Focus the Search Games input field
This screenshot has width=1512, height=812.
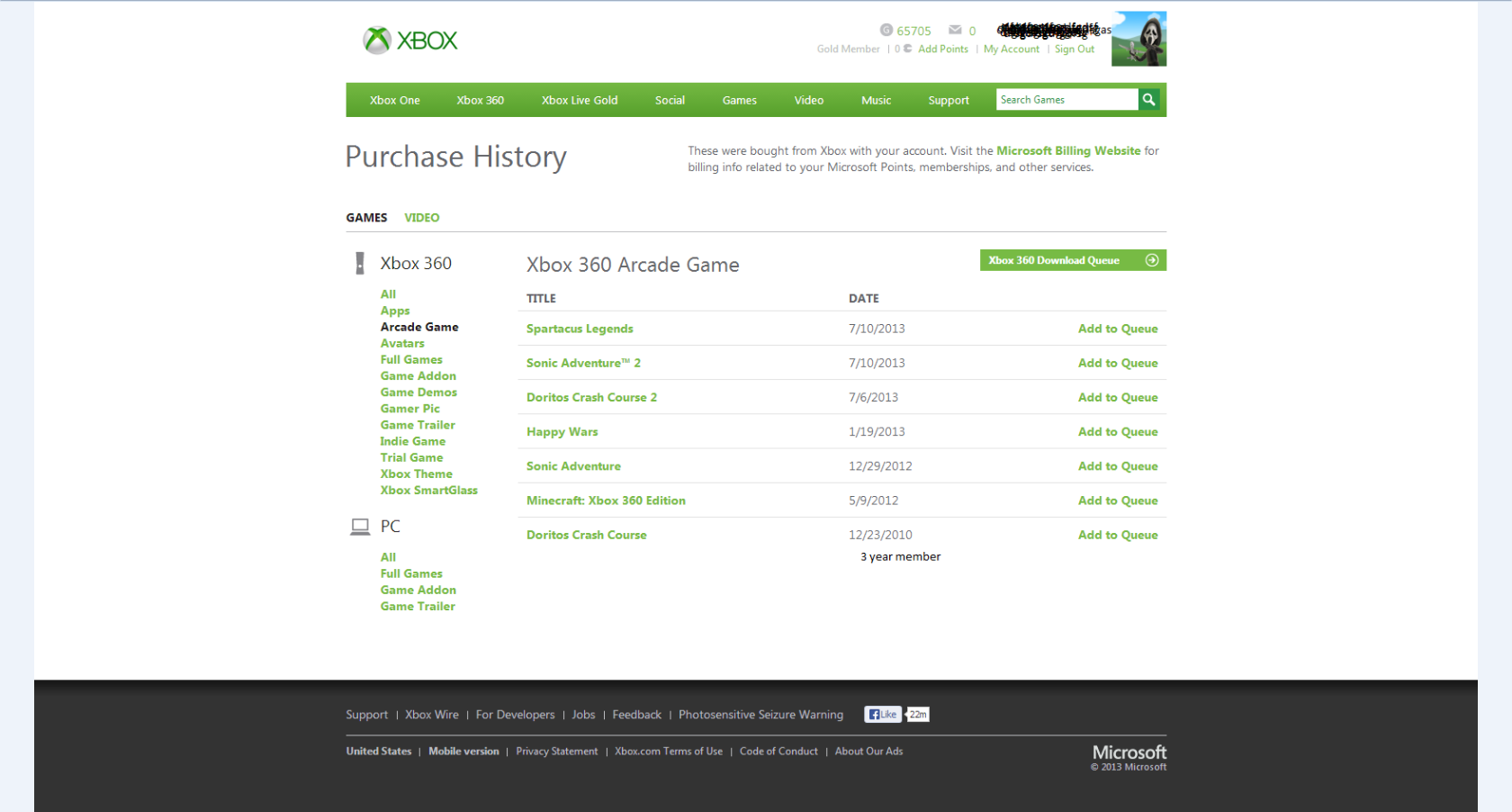coord(1067,100)
